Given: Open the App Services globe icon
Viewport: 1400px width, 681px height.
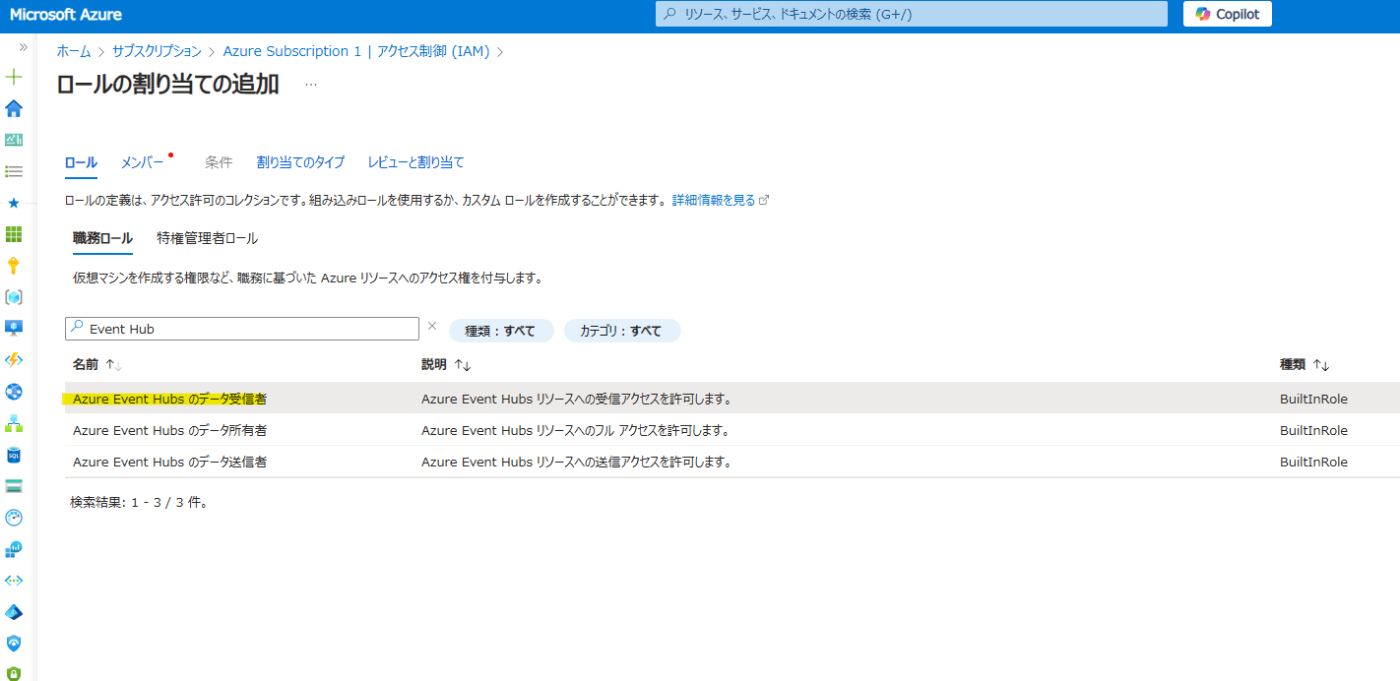Looking at the screenshot, I should pyautogui.click(x=14, y=391).
